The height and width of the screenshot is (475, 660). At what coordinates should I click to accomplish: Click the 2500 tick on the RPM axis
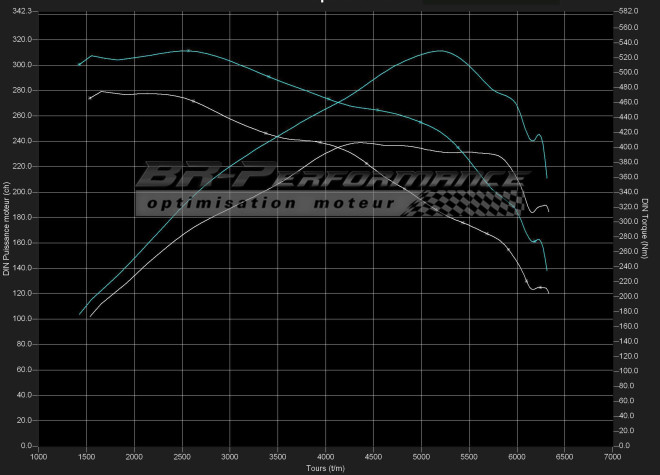[x=183, y=456]
